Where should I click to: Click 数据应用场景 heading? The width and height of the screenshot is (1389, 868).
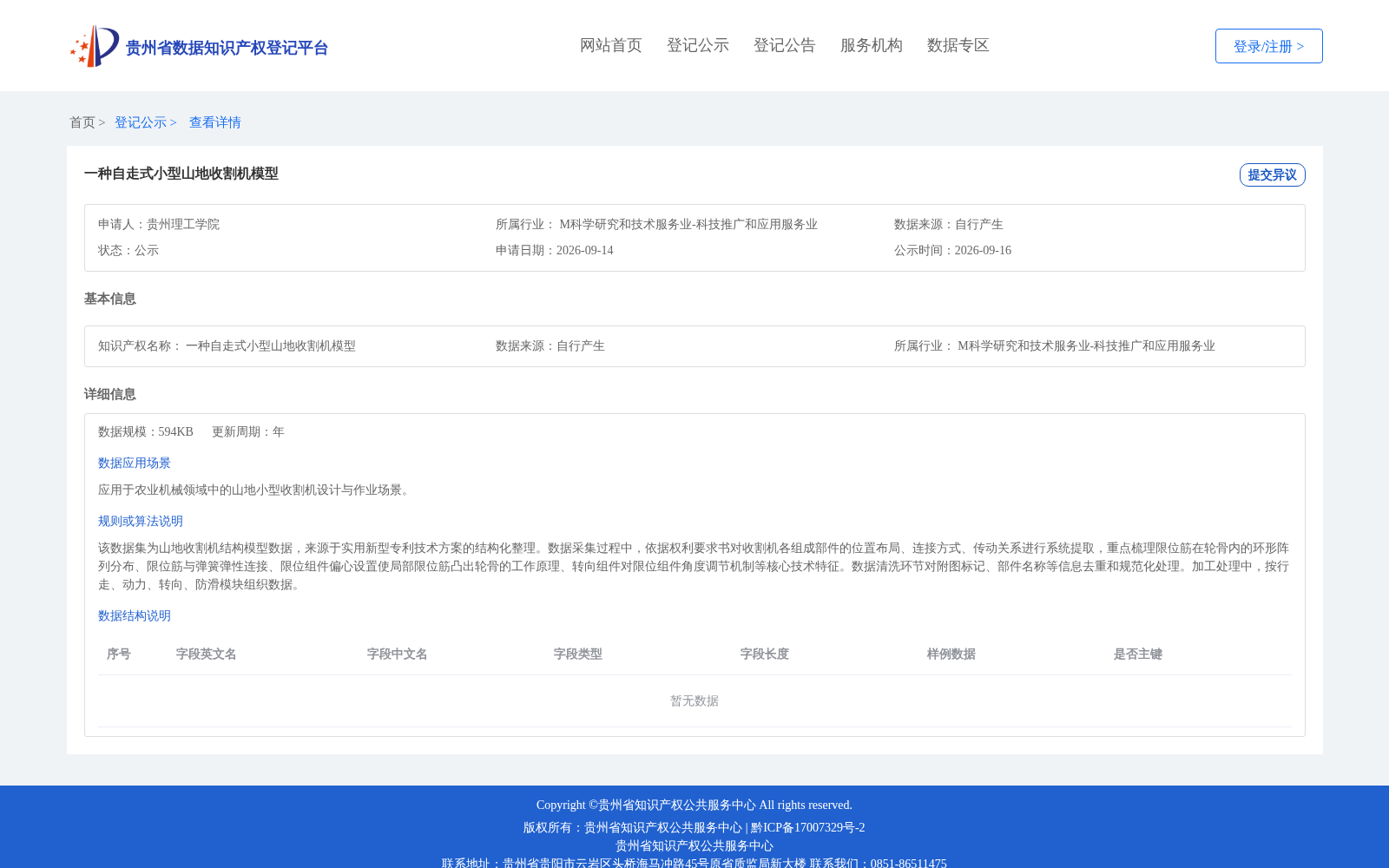point(135,463)
